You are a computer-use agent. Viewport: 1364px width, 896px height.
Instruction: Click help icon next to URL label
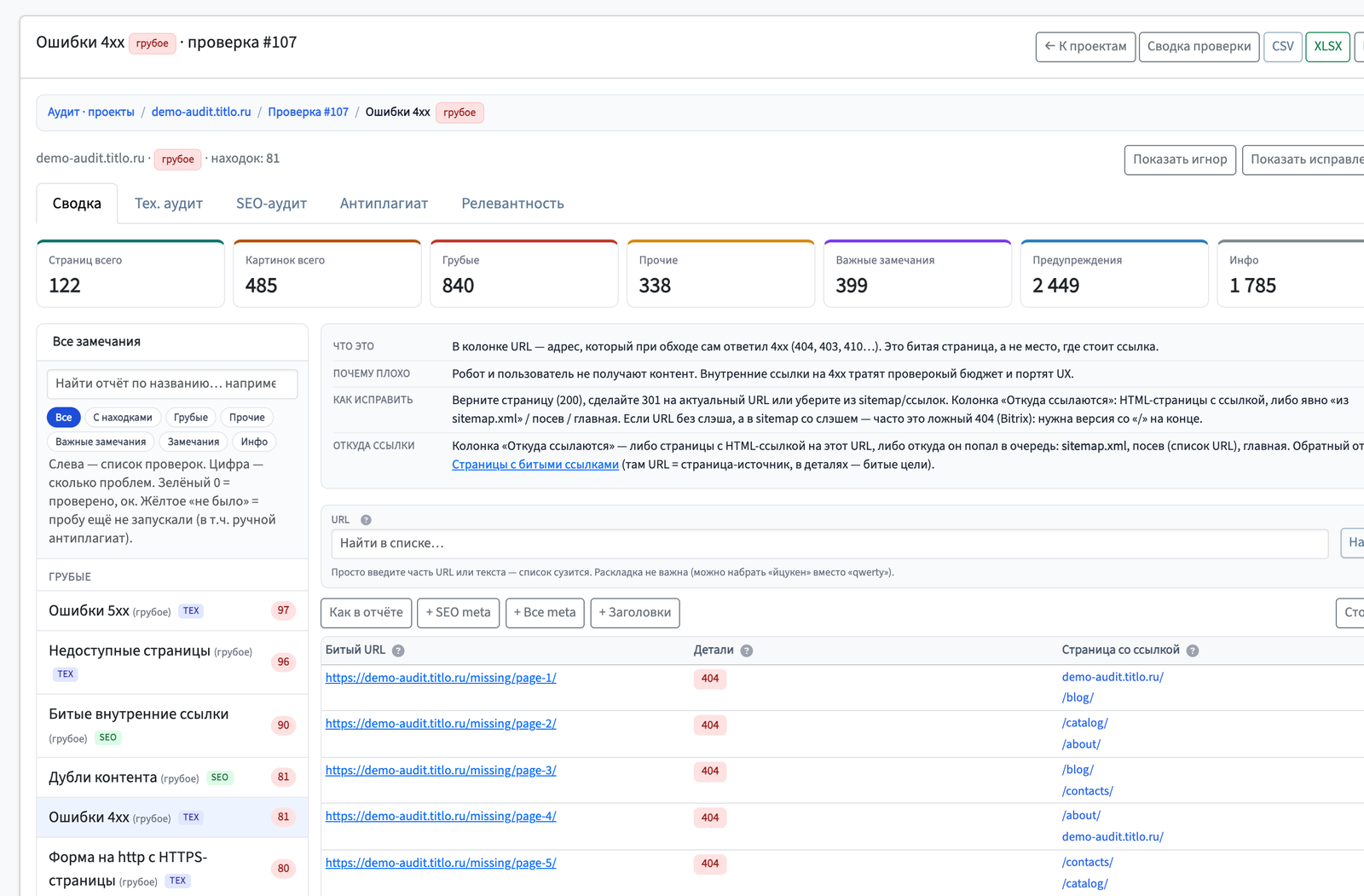[366, 520]
